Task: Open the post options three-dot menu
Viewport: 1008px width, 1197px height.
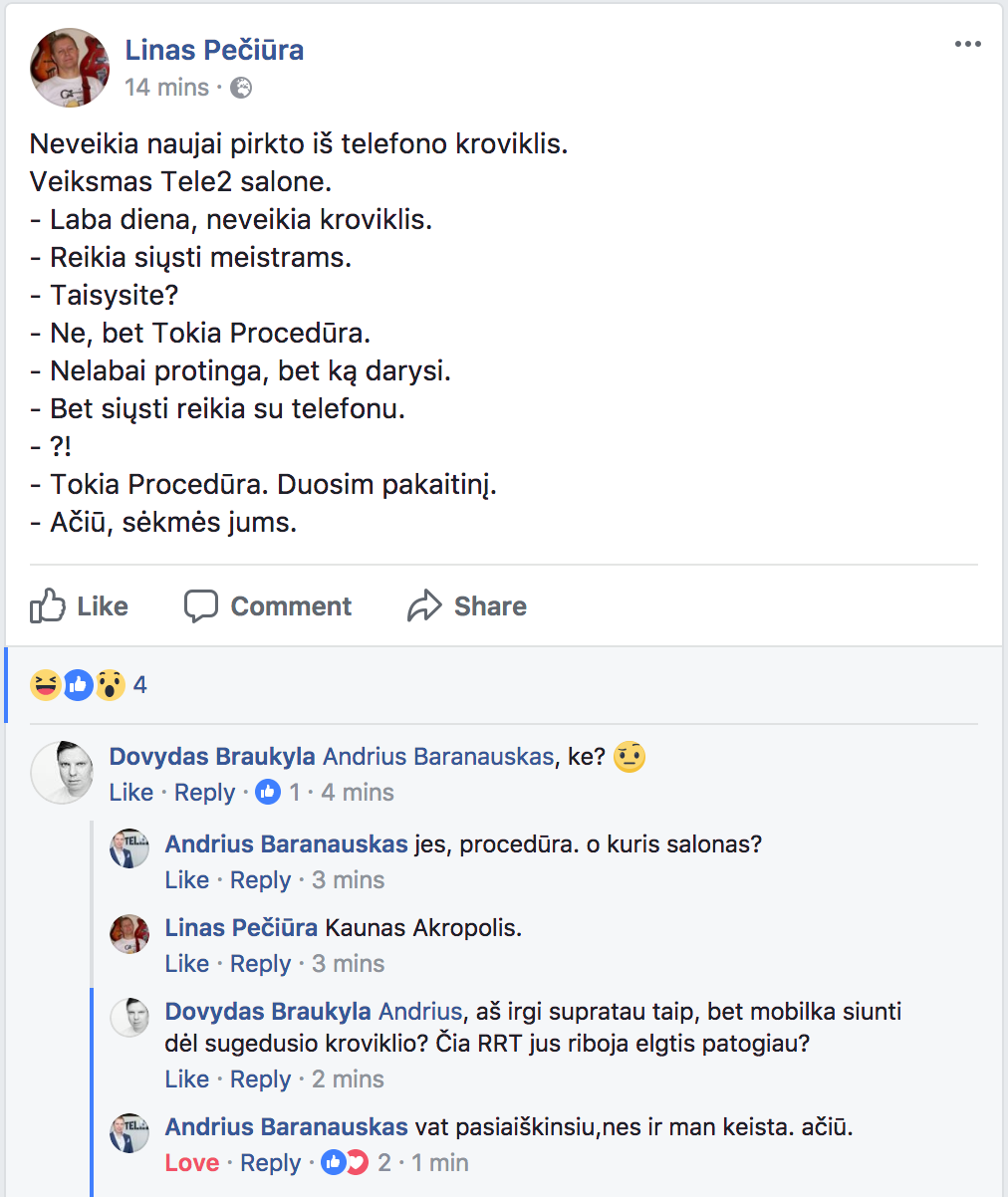Action: pyautogui.click(x=967, y=45)
